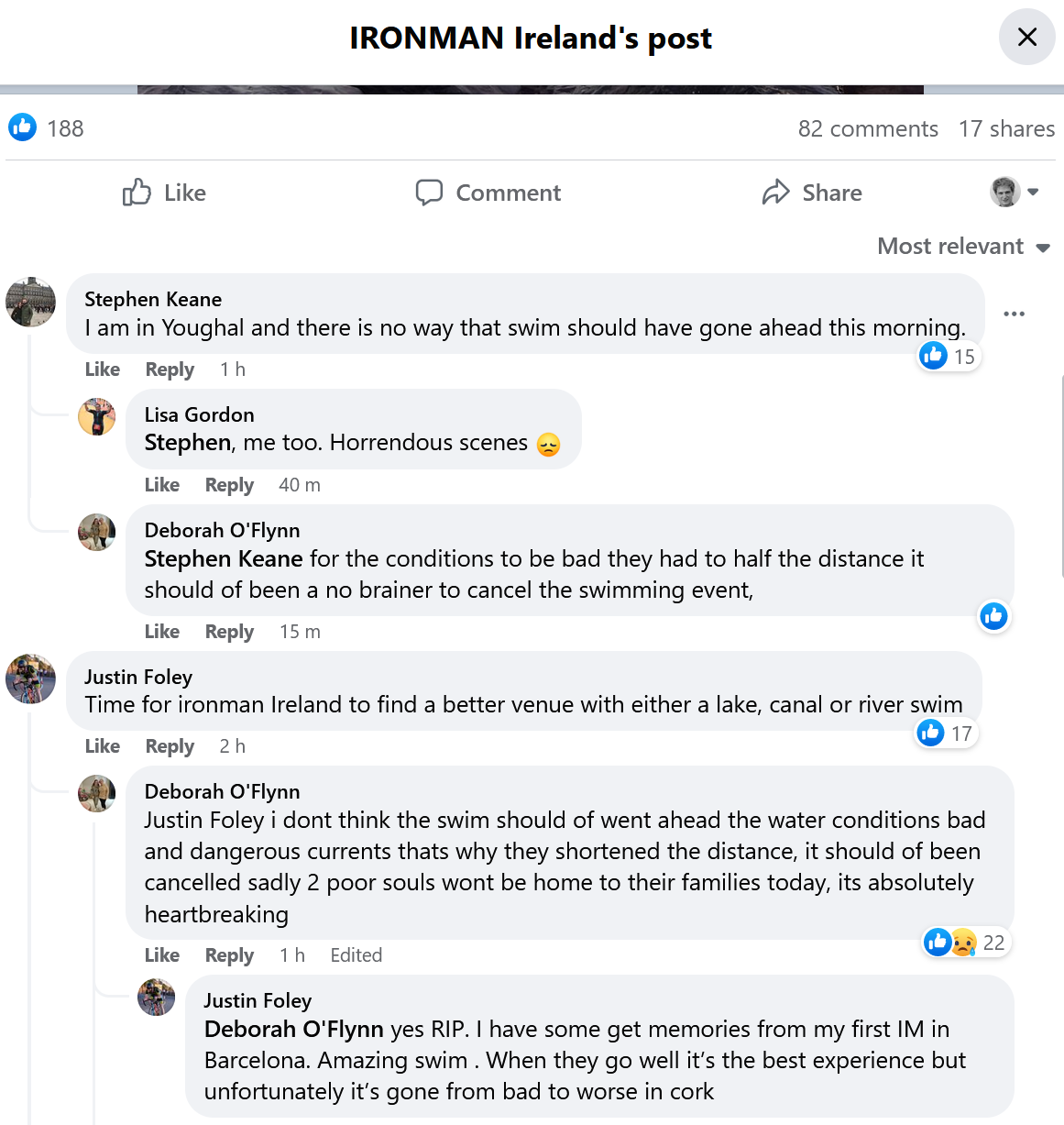View the 22 reactions on Deborah's comment
This screenshot has height=1125, width=1064.
pyautogui.click(x=965, y=943)
